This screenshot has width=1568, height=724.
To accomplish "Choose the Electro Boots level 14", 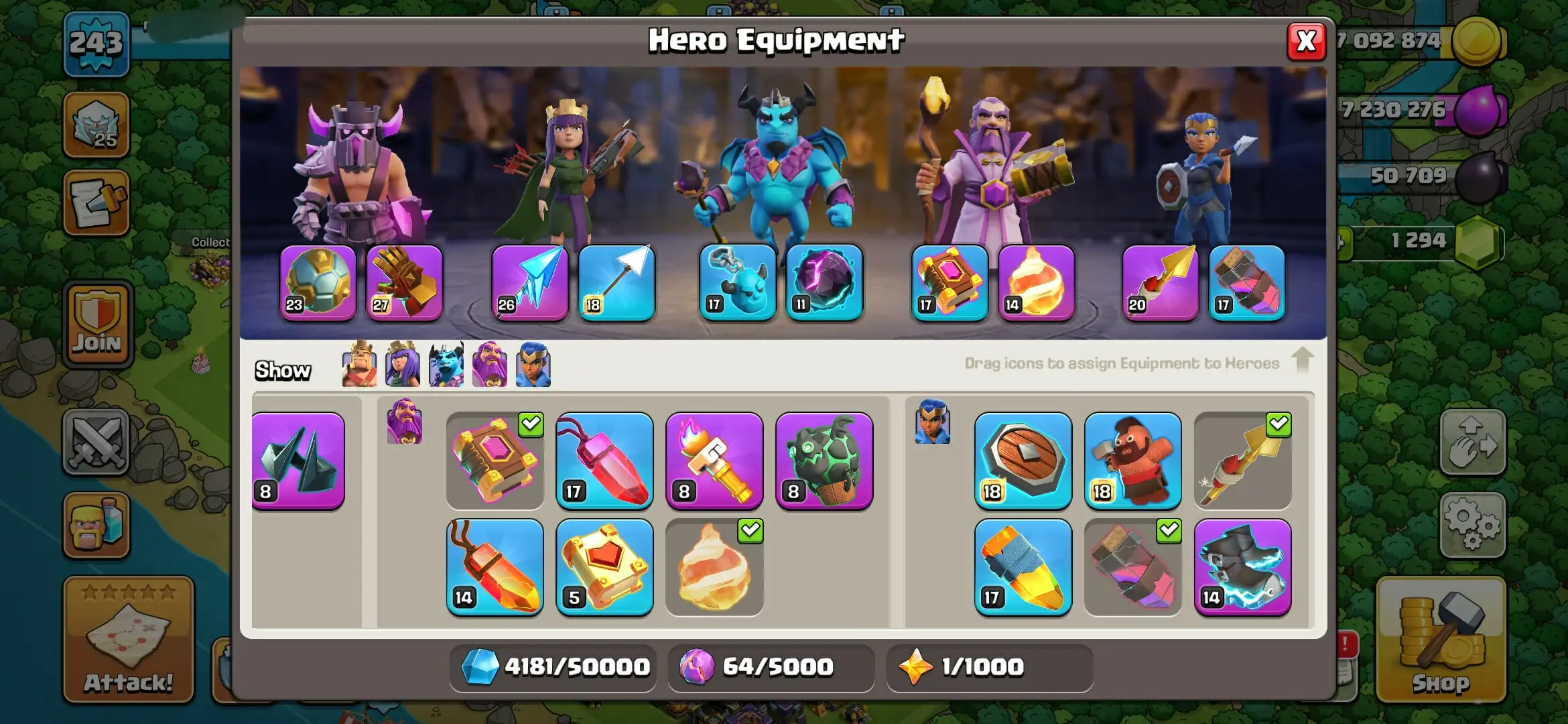I will (1242, 567).
